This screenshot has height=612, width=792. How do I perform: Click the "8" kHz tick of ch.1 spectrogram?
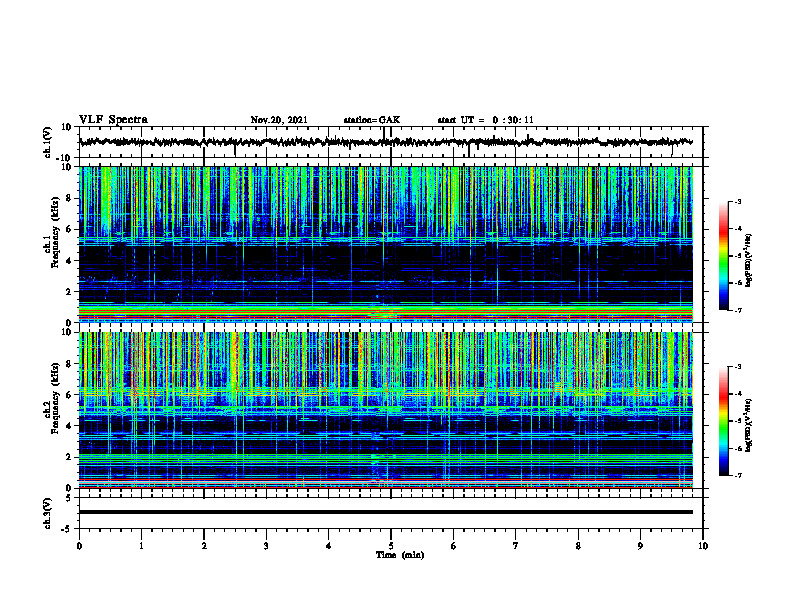tap(69, 198)
